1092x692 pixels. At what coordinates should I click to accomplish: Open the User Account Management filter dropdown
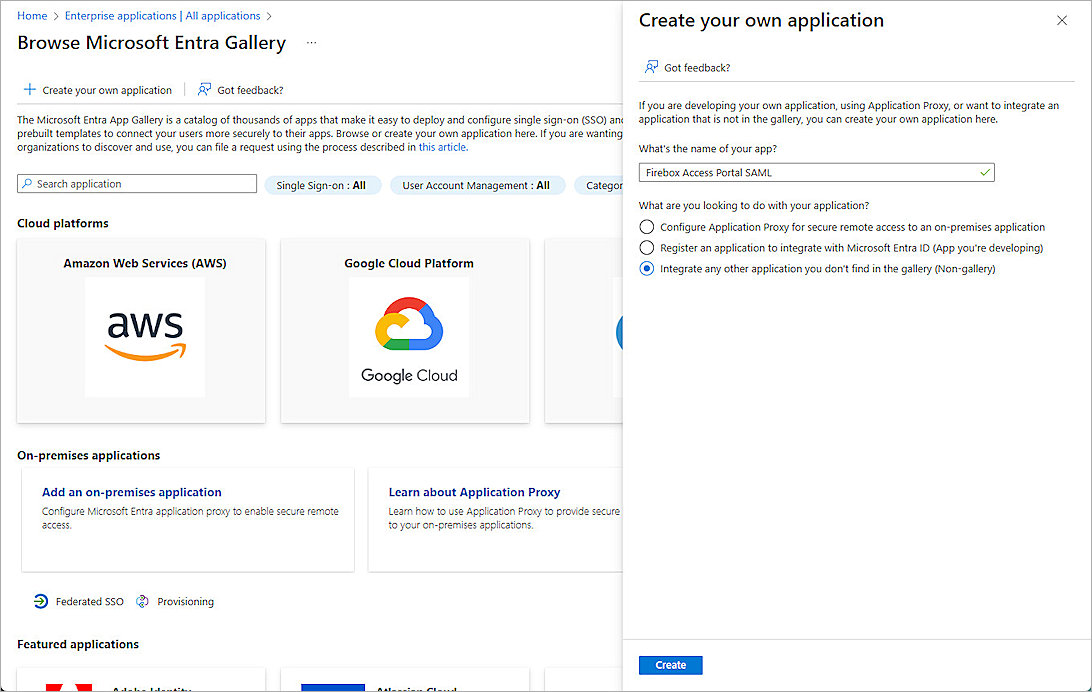click(x=477, y=184)
